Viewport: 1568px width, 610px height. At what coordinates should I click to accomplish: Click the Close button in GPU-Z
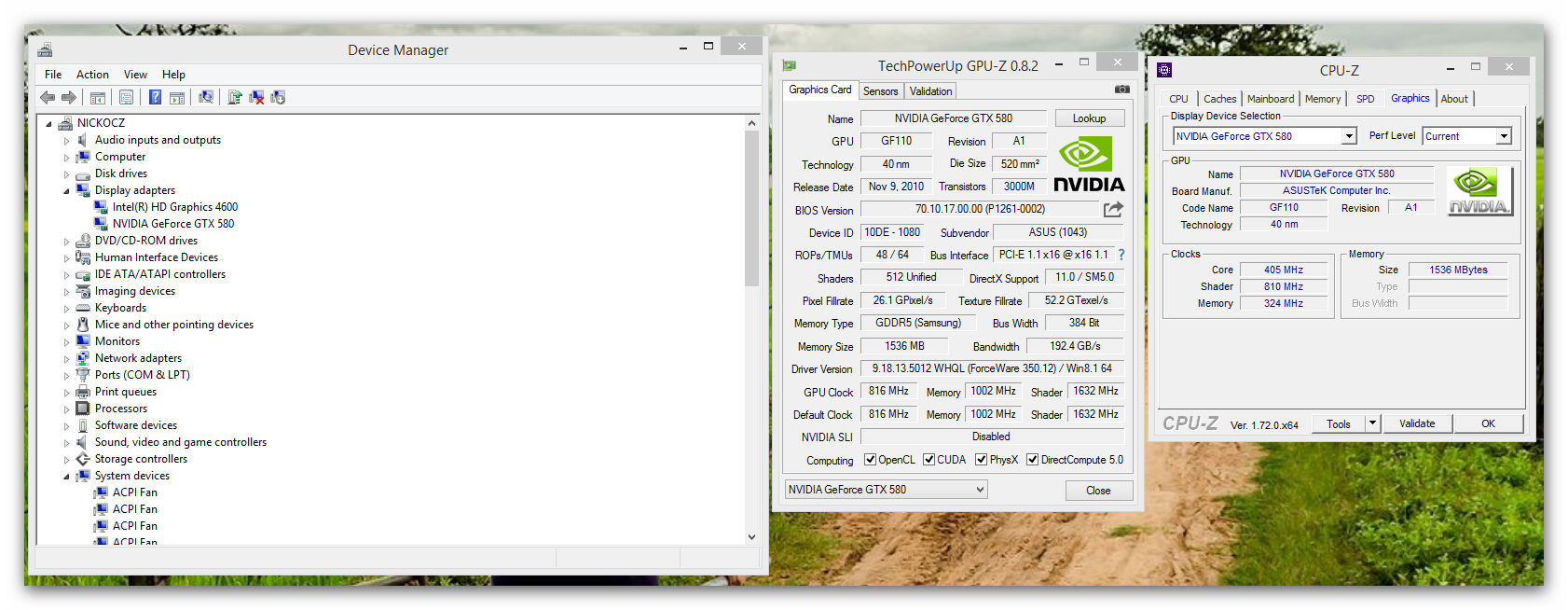[1098, 491]
